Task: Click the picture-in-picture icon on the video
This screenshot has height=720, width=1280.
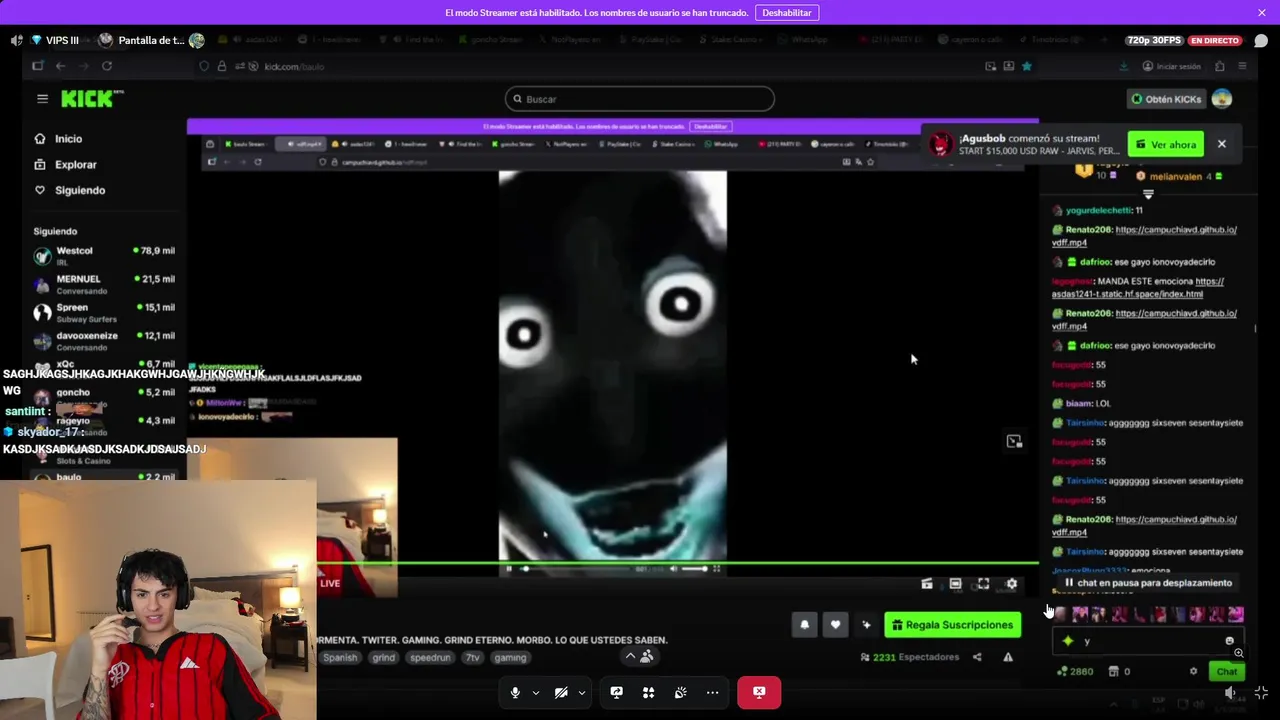Action: (x=1014, y=441)
